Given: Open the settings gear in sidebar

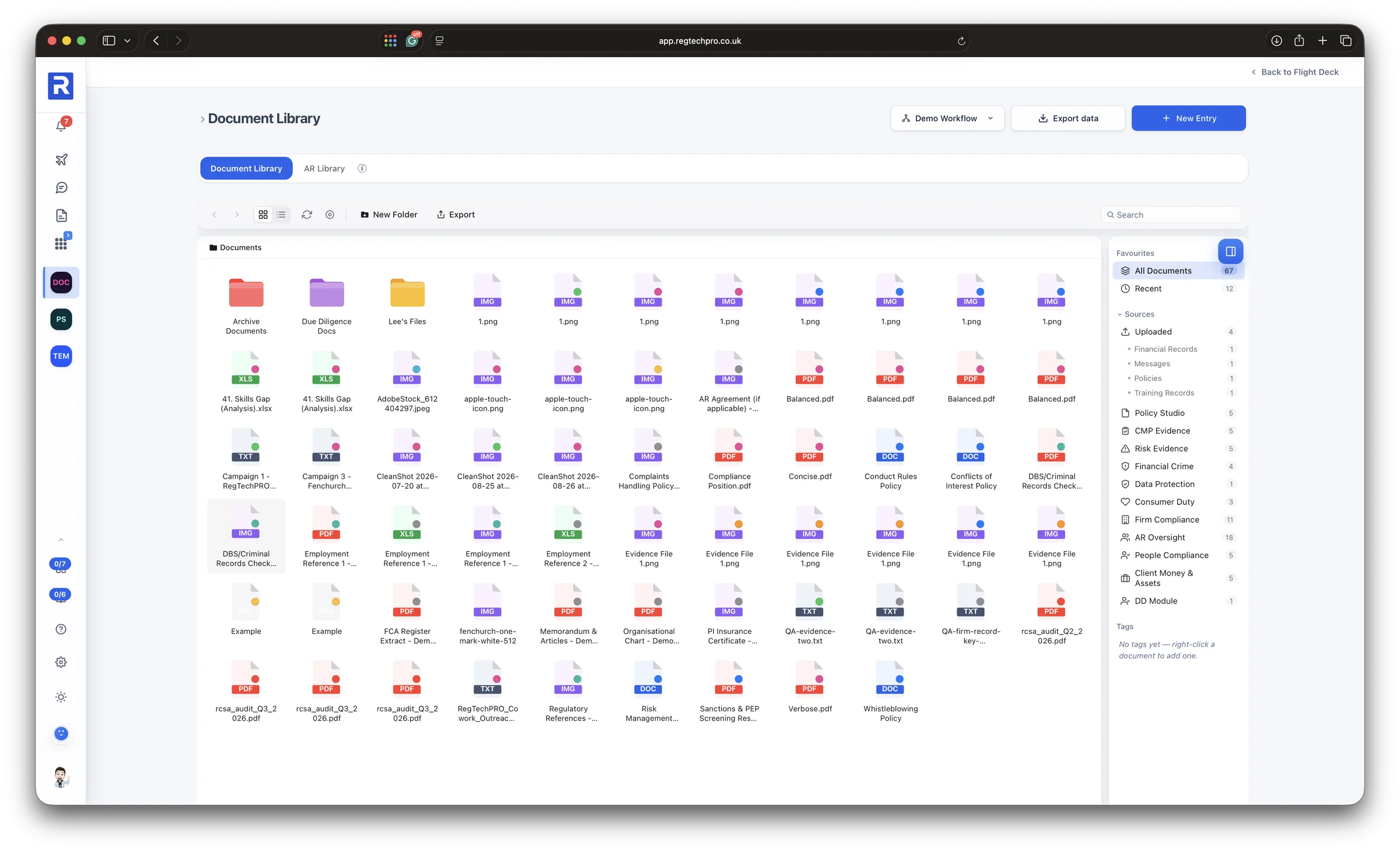Looking at the screenshot, I should [61, 662].
